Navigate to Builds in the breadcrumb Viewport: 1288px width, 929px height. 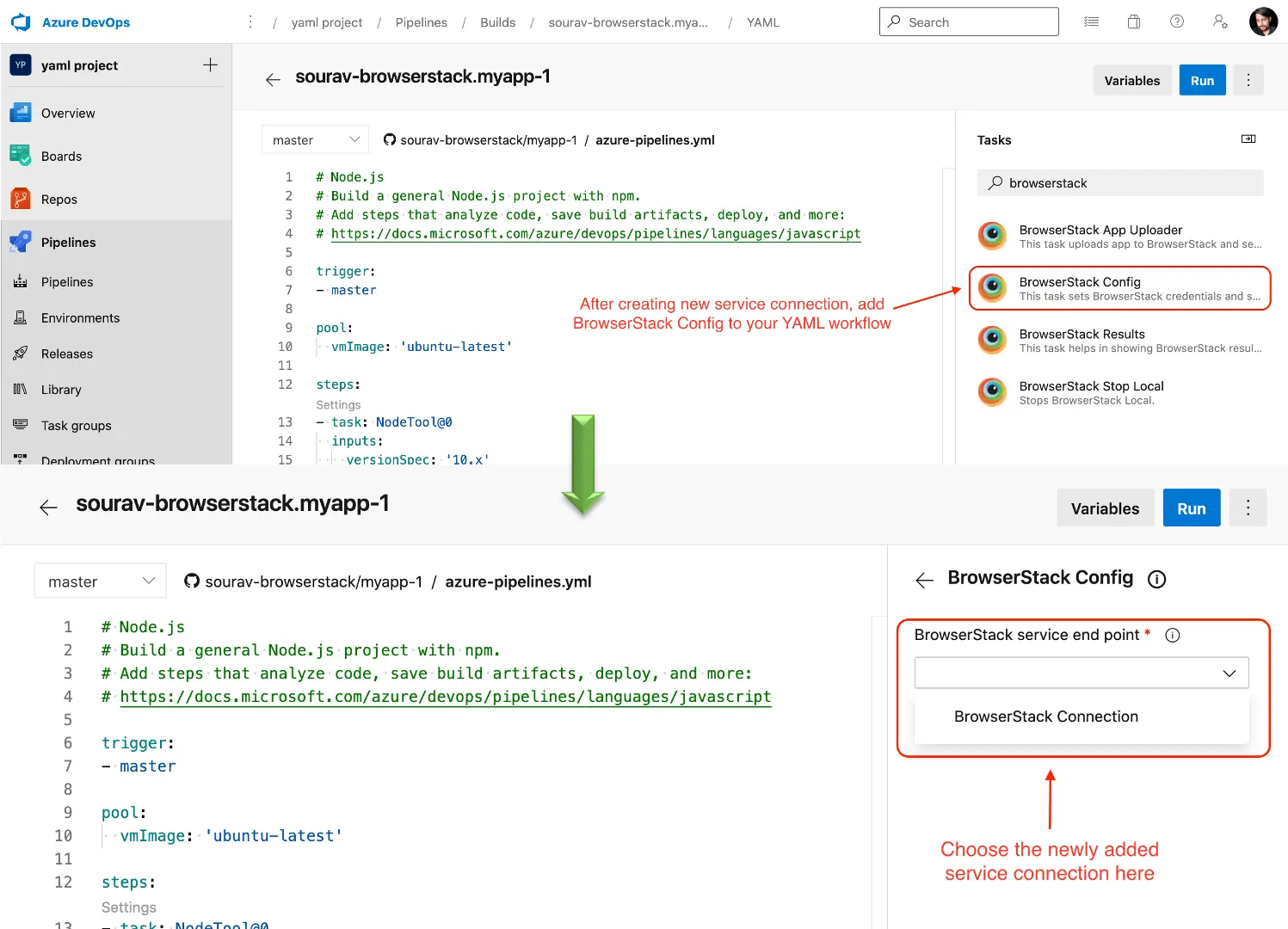pos(497,22)
